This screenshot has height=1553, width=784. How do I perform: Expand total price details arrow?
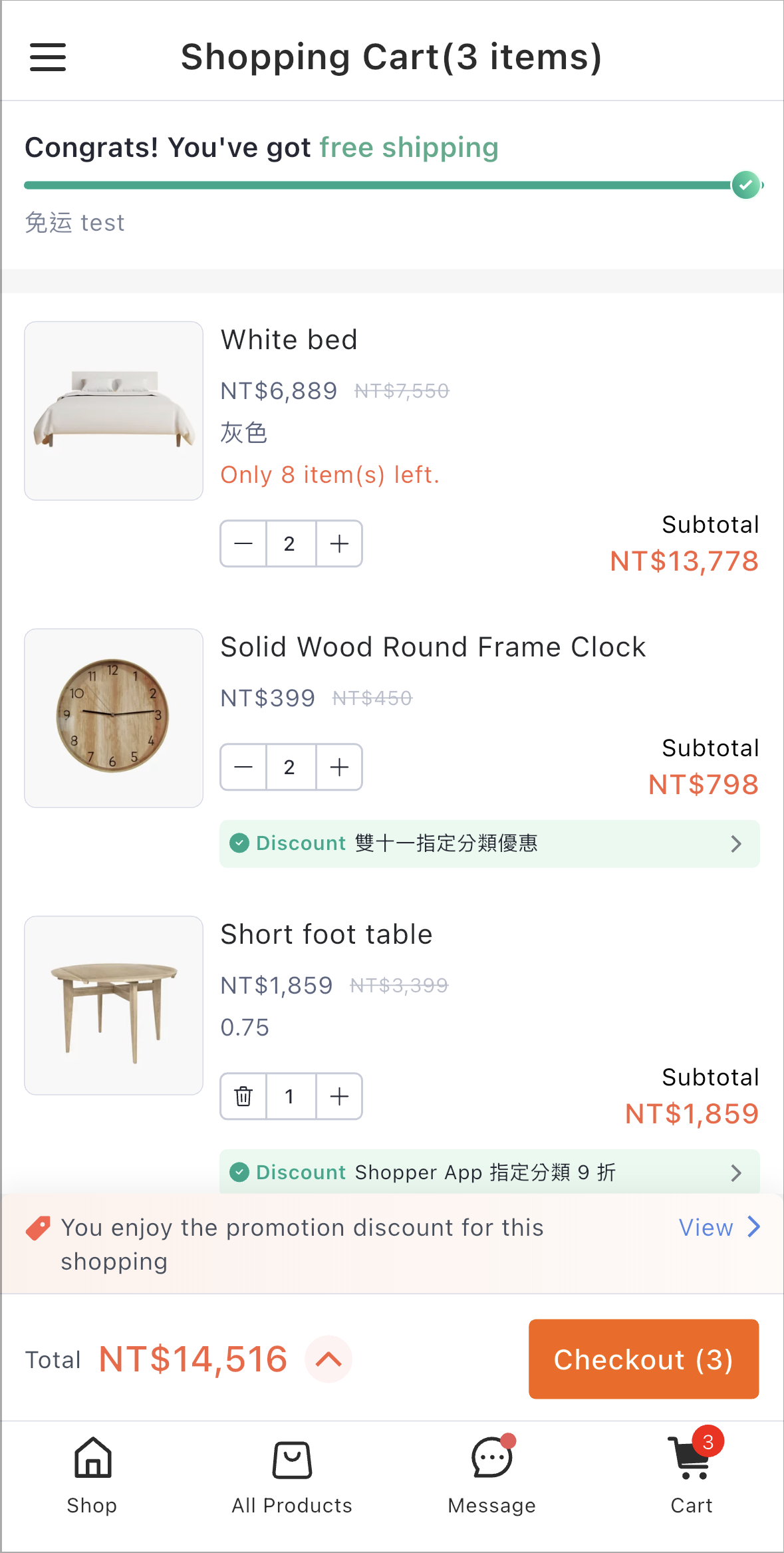click(x=328, y=1359)
